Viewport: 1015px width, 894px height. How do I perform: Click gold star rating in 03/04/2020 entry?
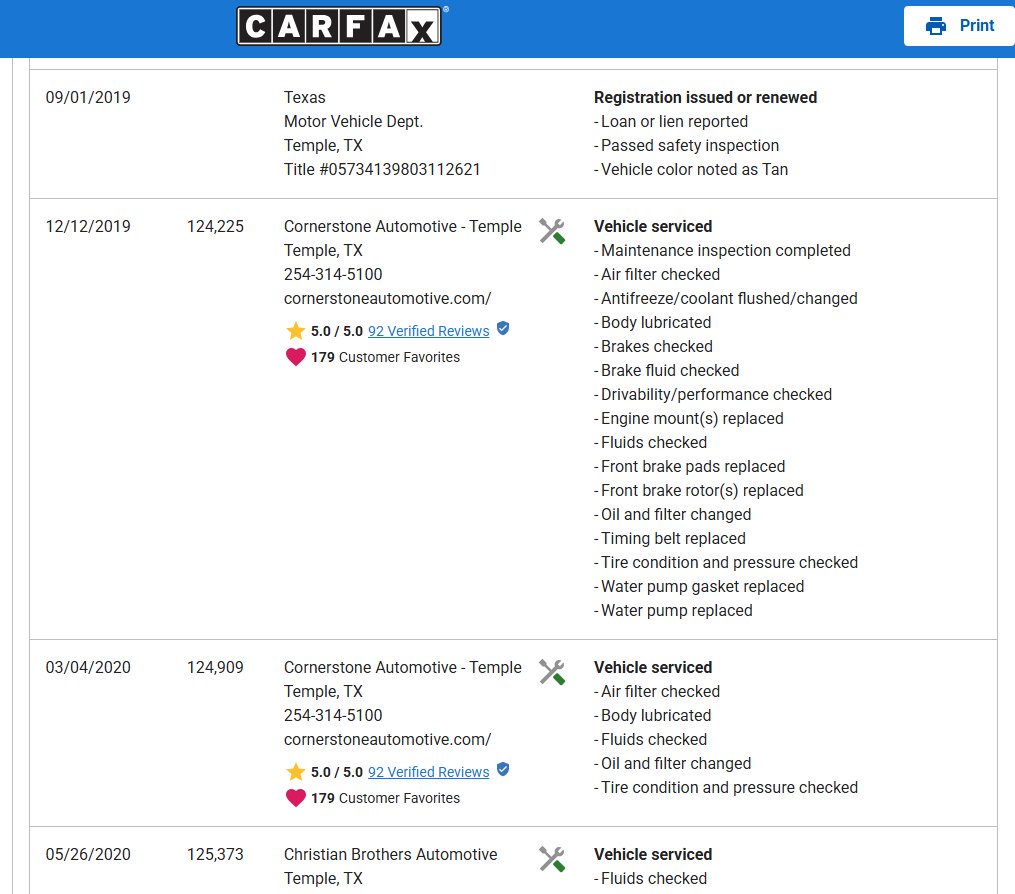click(x=296, y=772)
